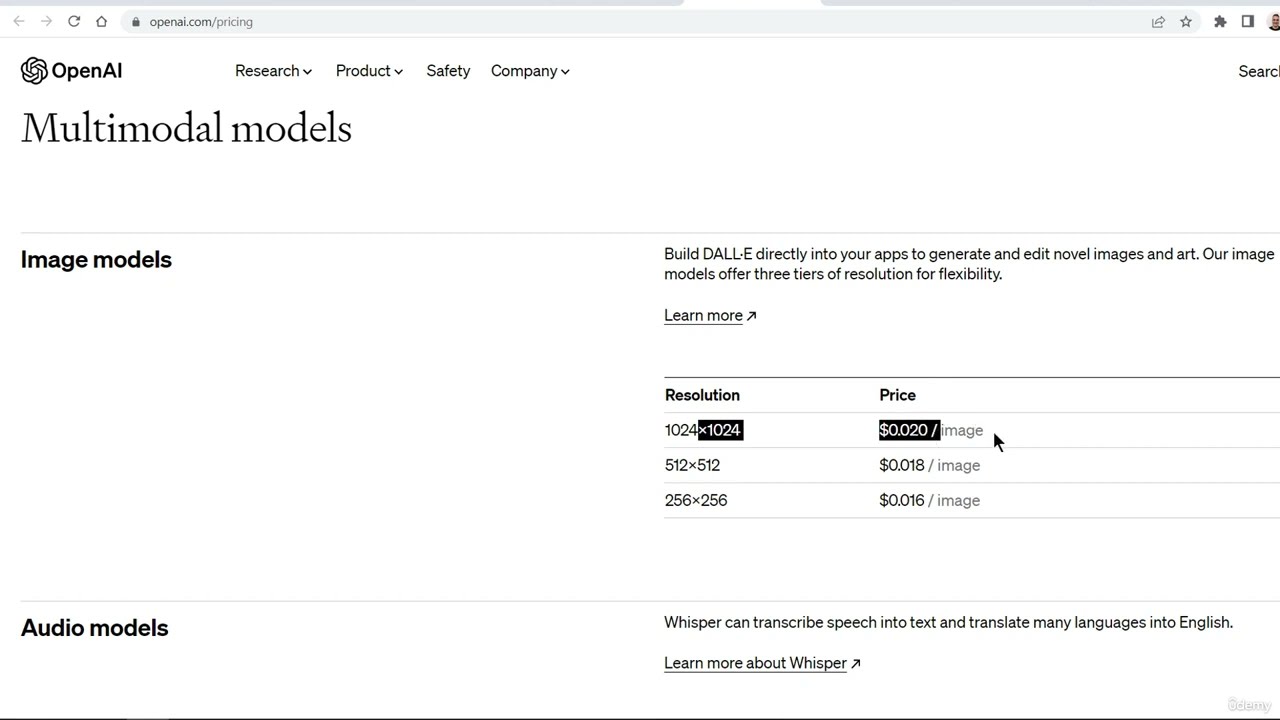
Task: Go back with browser back arrow
Action: click(x=18, y=21)
